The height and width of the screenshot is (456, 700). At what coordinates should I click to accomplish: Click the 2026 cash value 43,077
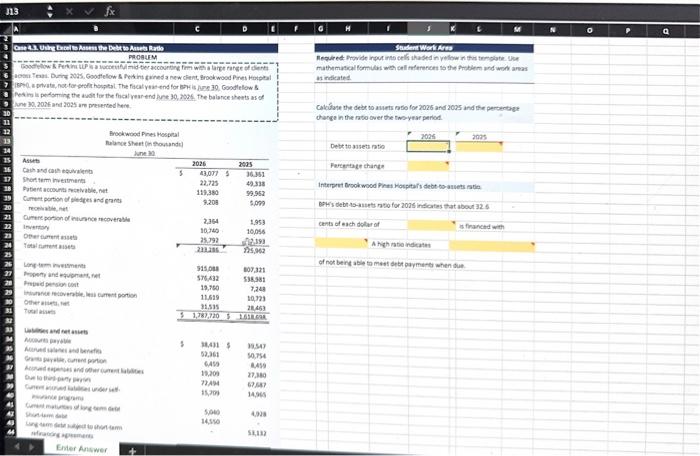[x=208, y=173]
